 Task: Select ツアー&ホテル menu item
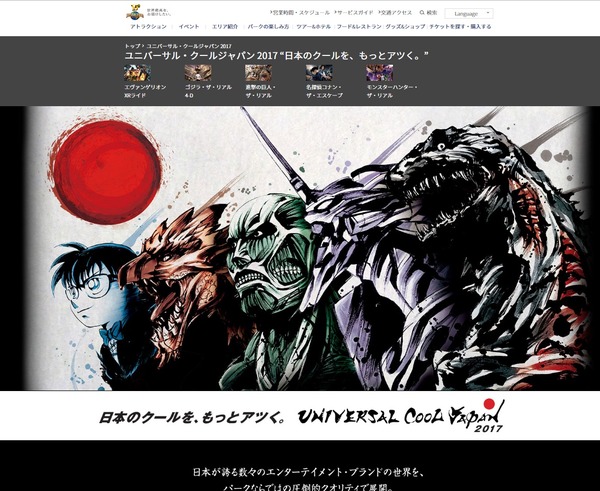[x=313, y=26]
